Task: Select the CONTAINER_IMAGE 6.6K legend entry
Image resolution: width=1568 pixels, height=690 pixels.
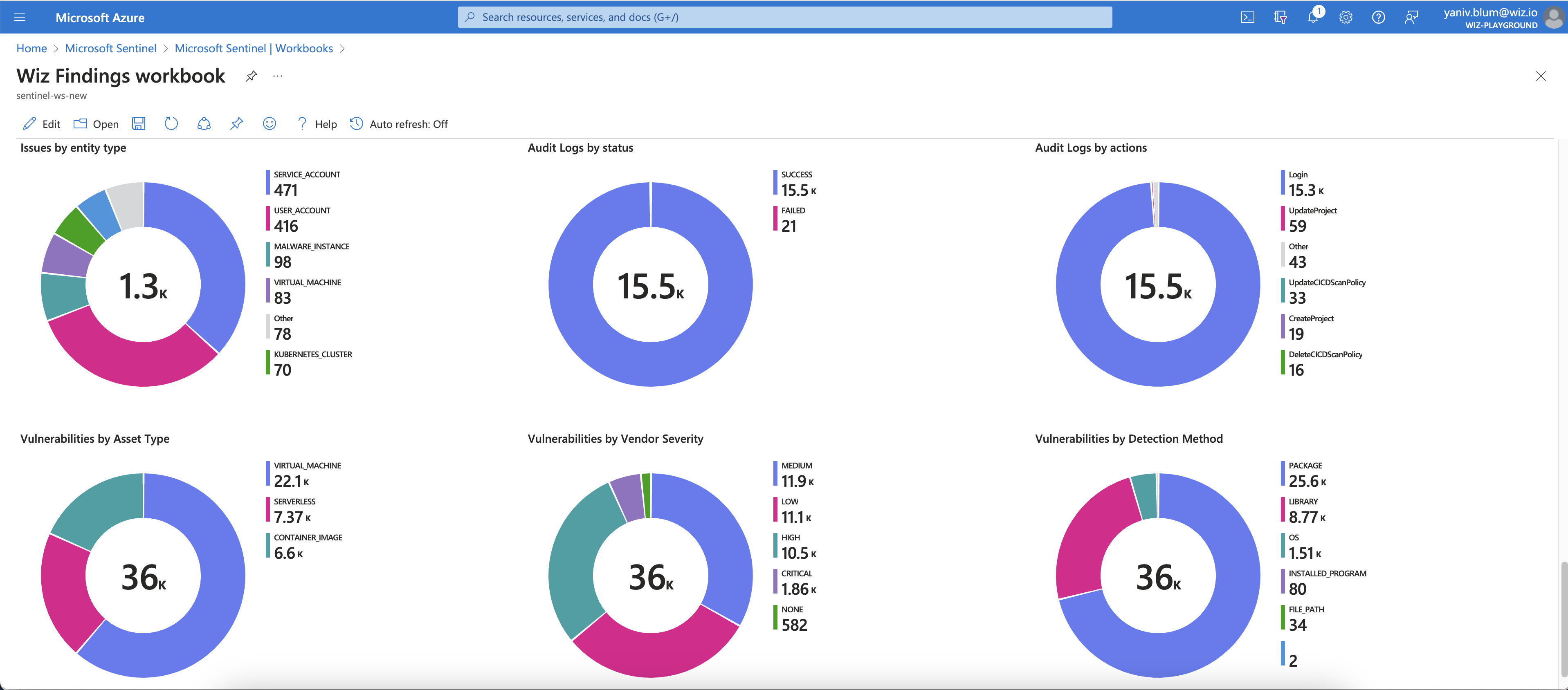Action: tap(304, 546)
